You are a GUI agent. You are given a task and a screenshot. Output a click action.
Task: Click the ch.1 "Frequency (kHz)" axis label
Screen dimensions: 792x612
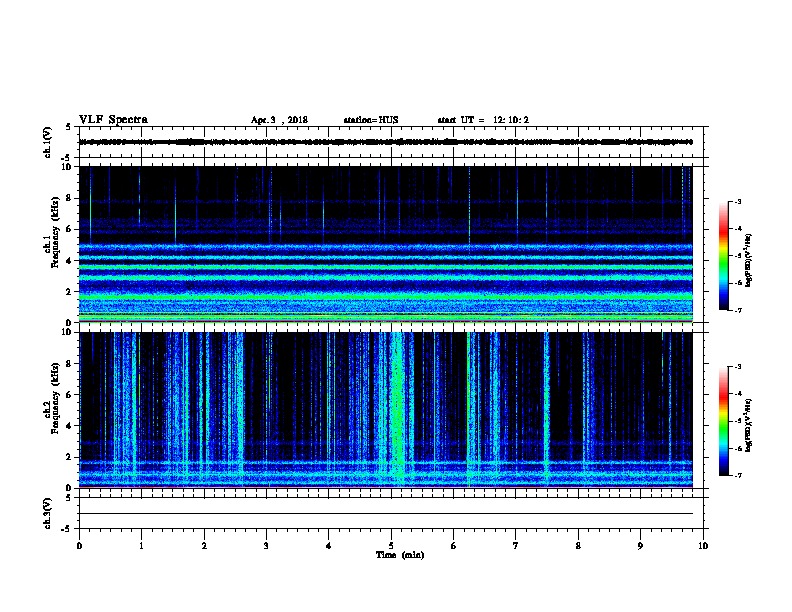point(55,232)
